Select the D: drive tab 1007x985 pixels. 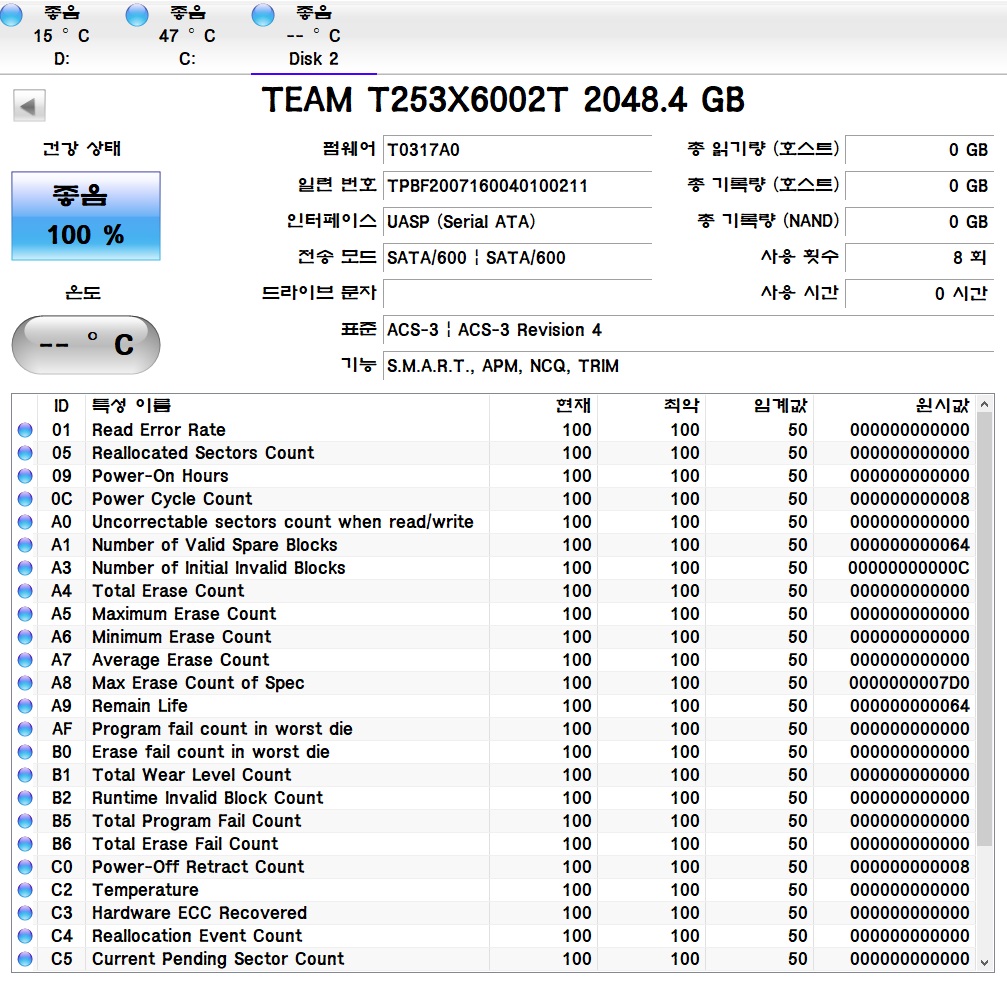[62, 36]
